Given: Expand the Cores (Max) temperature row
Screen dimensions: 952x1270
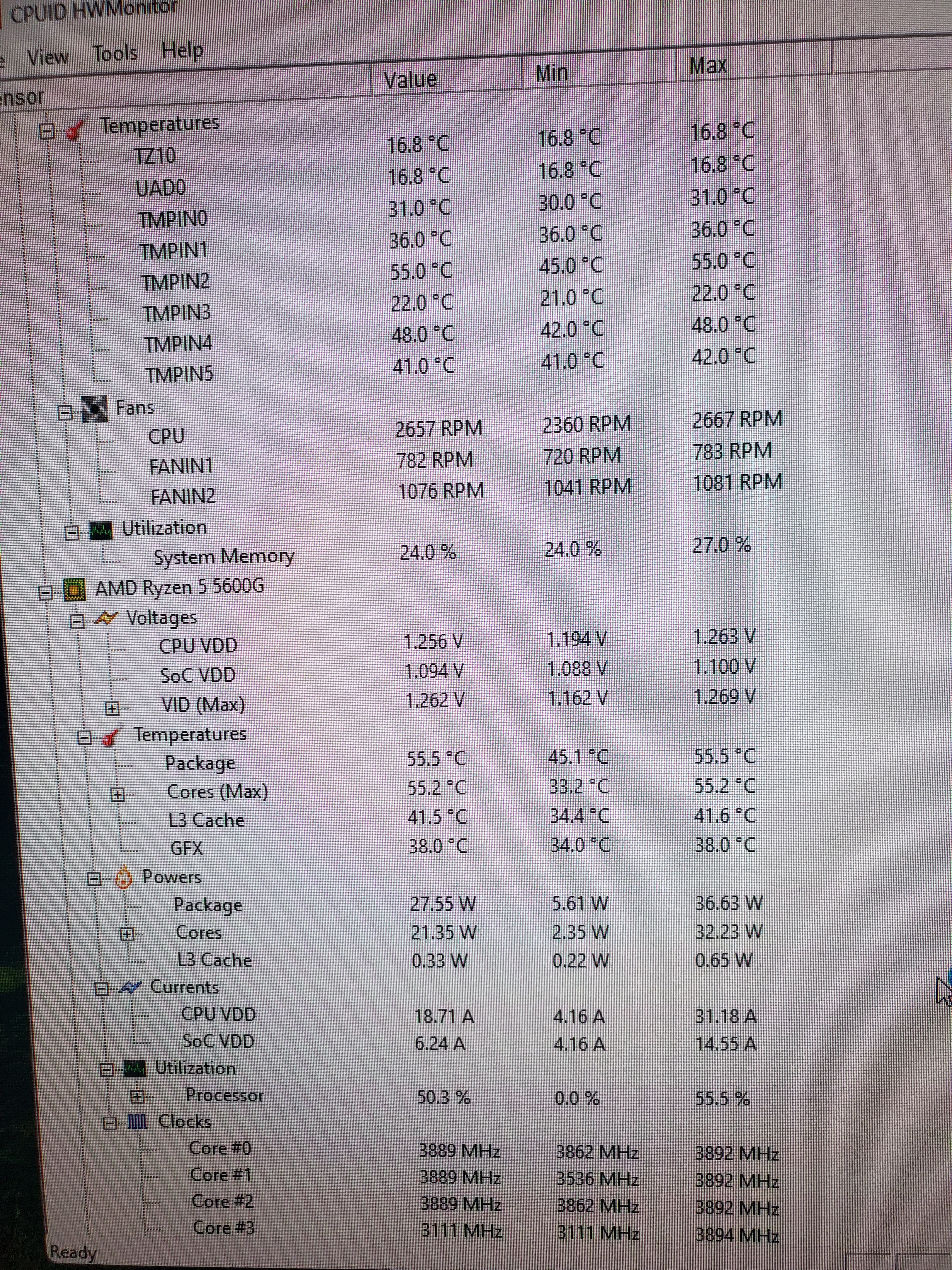Looking at the screenshot, I should click(x=117, y=795).
